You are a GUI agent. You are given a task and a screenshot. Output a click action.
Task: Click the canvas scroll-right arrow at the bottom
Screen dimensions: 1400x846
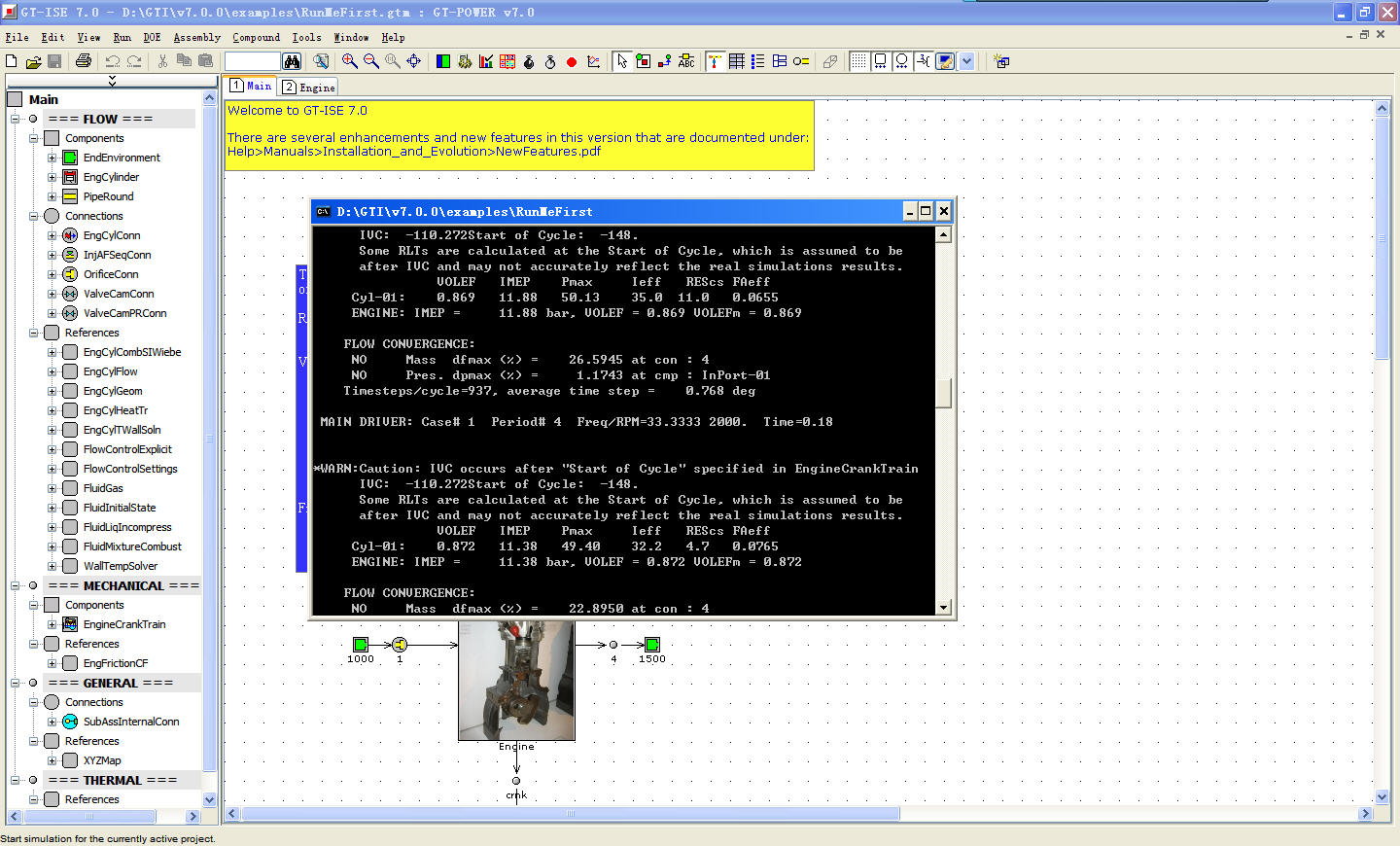[1365, 813]
